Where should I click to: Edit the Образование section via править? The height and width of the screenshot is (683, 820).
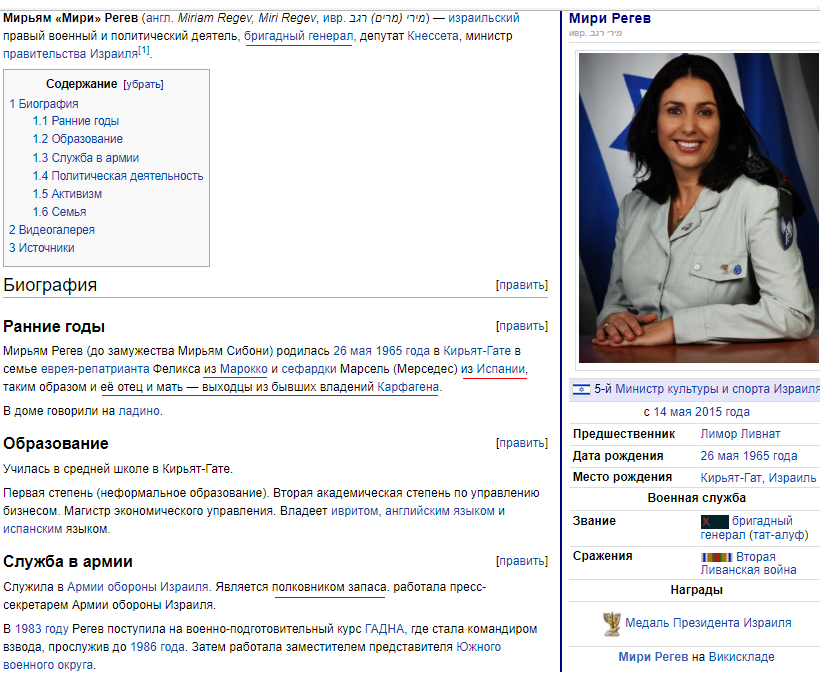[522, 443]
